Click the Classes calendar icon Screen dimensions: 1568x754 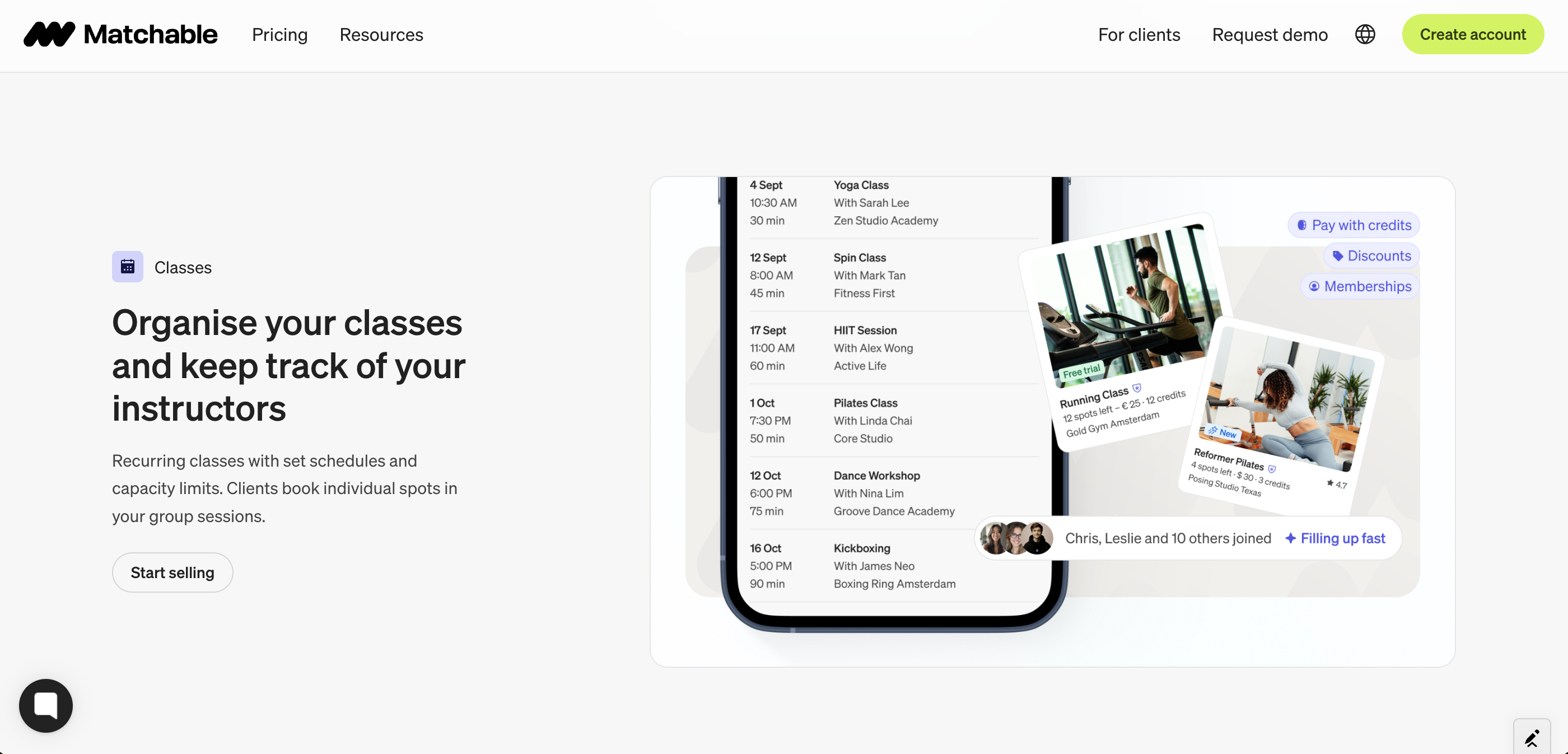point(127,267)
